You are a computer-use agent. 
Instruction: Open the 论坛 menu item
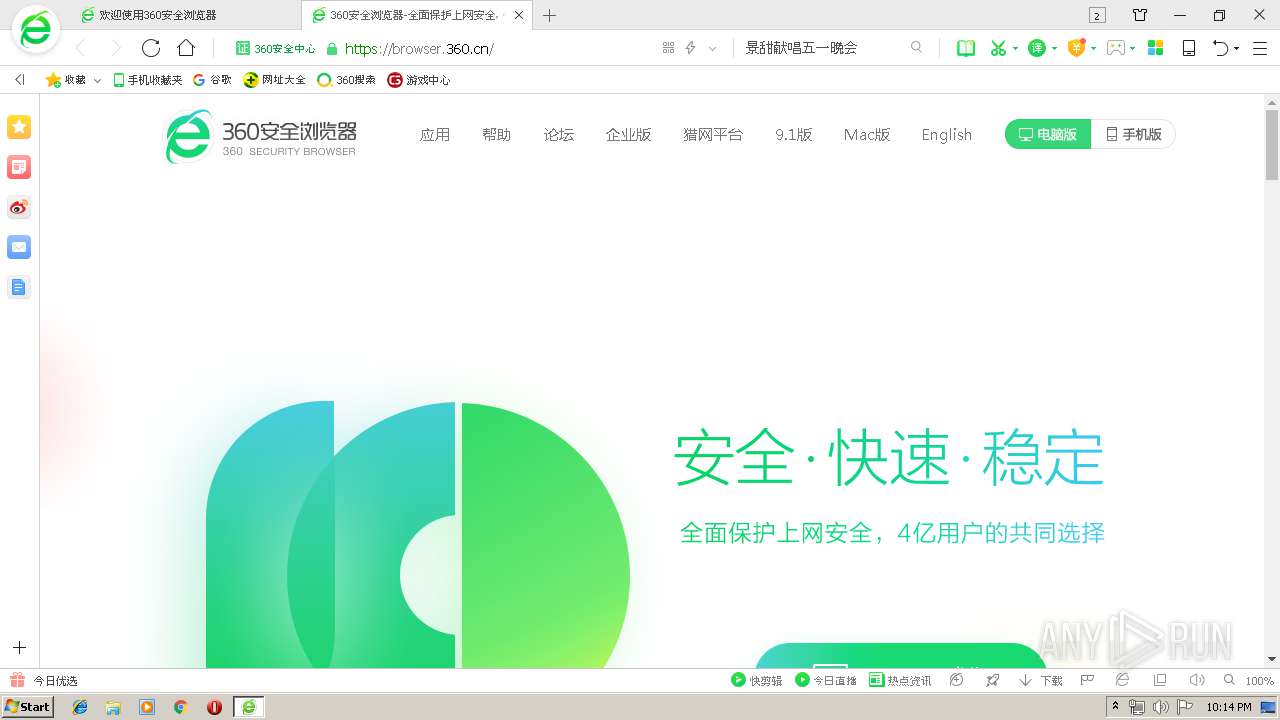[x=559, y=134]
